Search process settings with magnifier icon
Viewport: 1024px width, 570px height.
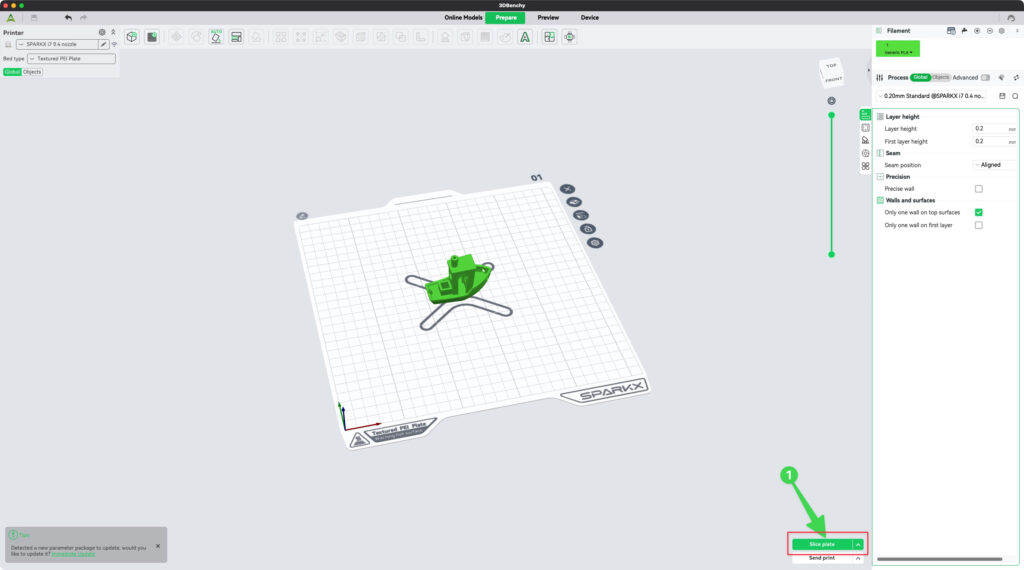(1015, 96)
